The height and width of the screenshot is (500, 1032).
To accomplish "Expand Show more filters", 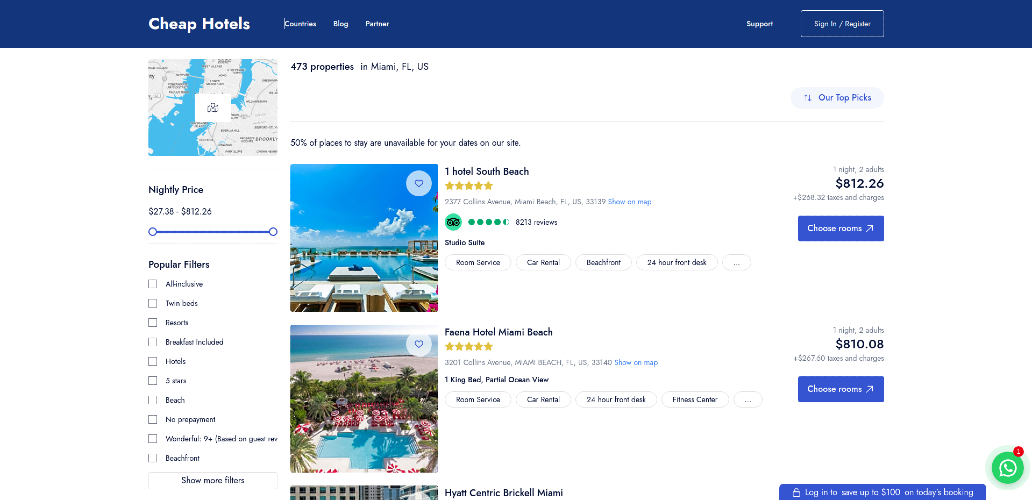I will pyautogui.click(x=213, y=480).
